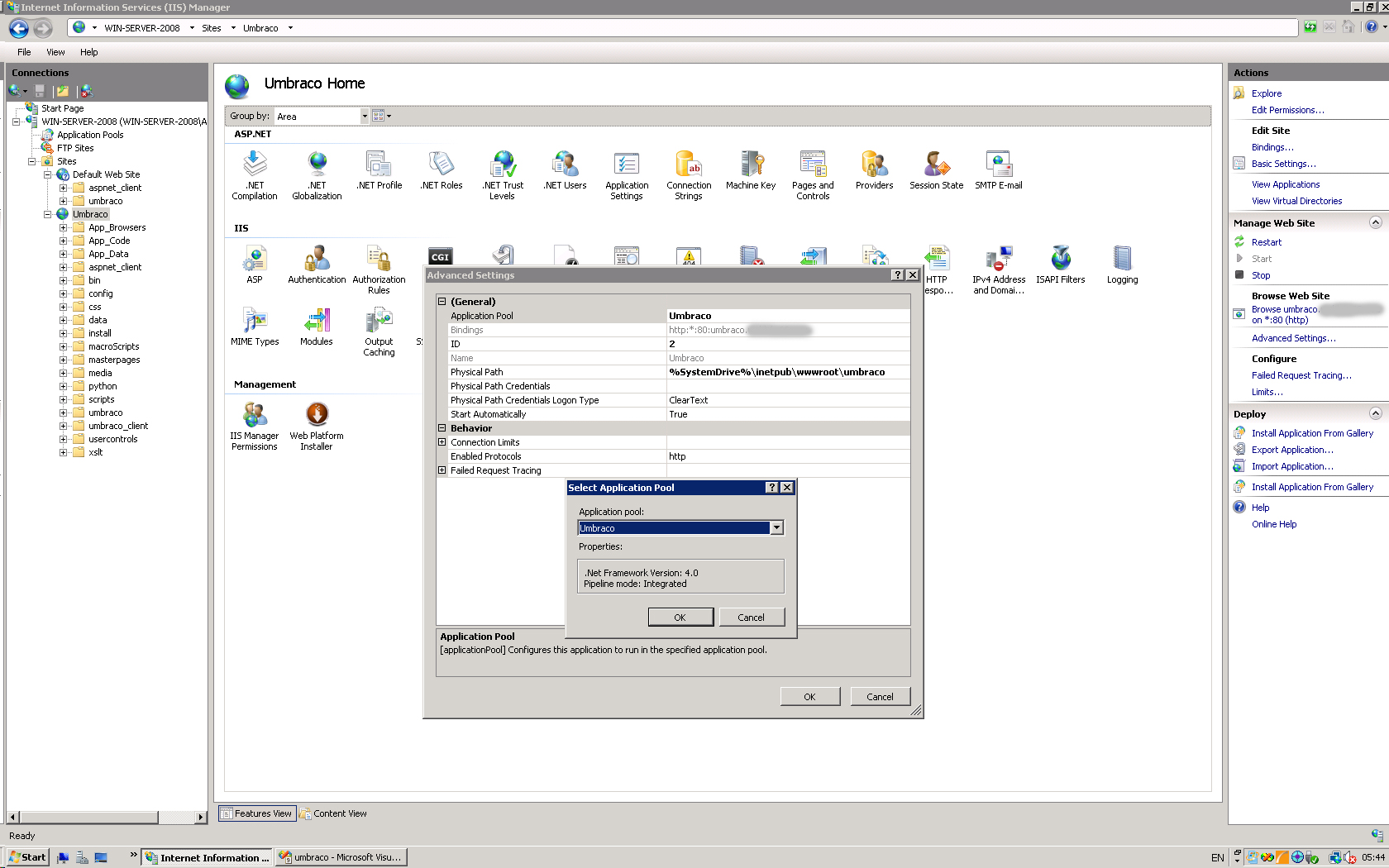Switch to Features View tab
1389x868 pixels.
pyautogui.click(x=256, y=813)
